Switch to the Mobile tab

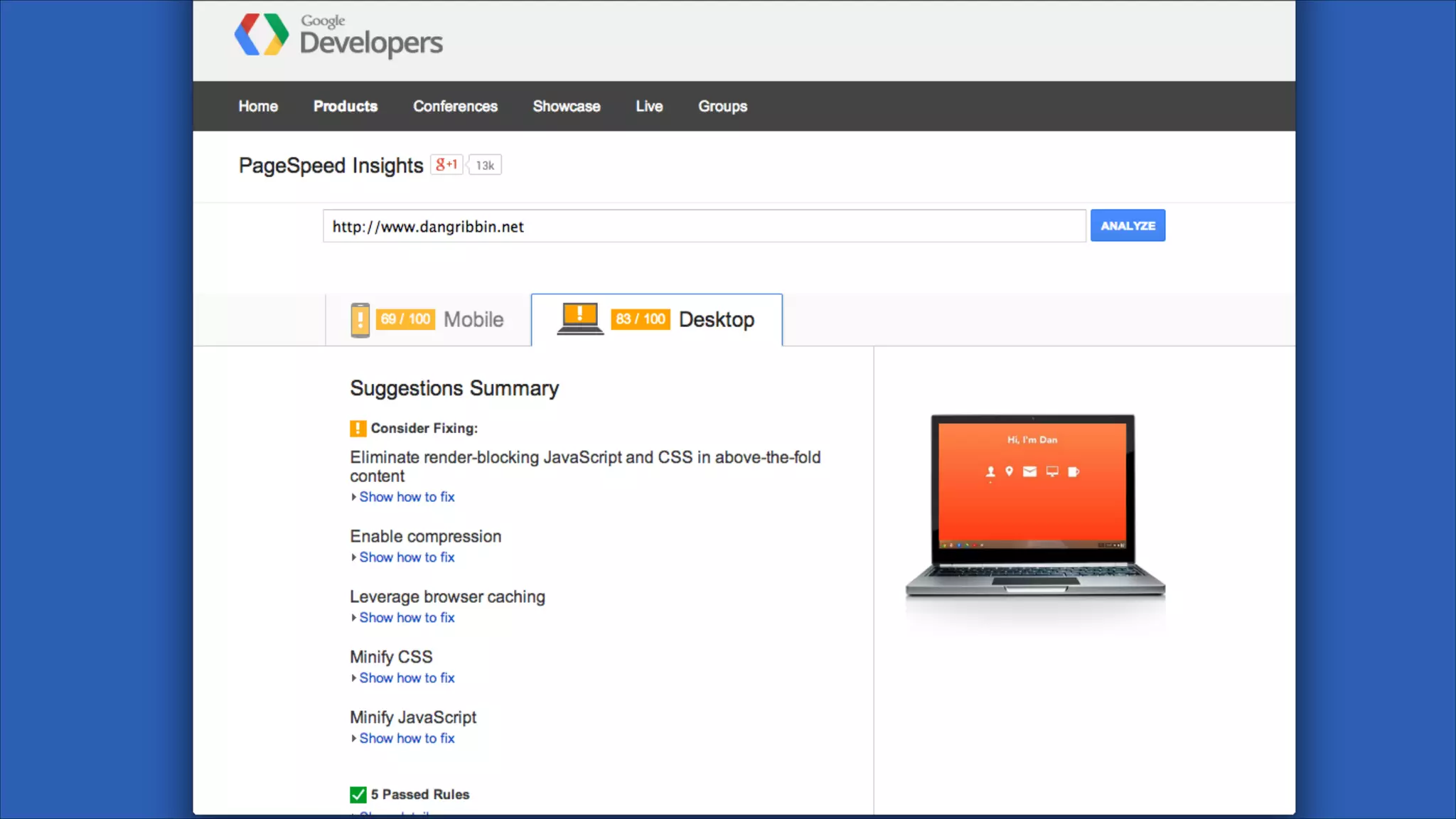(x=473, y=320)
